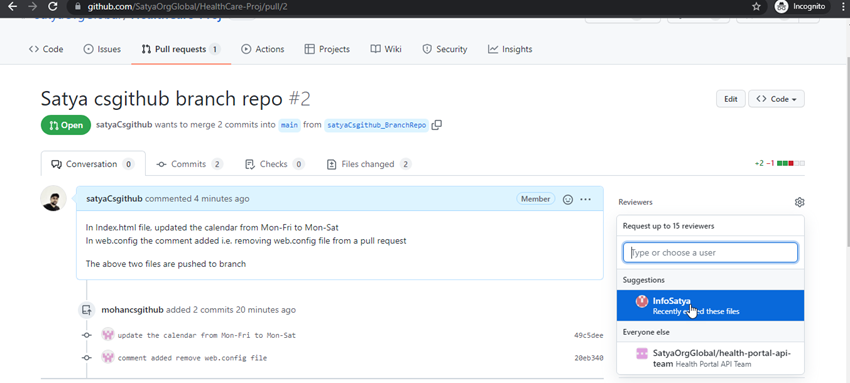850x383 pixels.
Task: Add reaction with the smiley icon
Action: coord(568,199)
